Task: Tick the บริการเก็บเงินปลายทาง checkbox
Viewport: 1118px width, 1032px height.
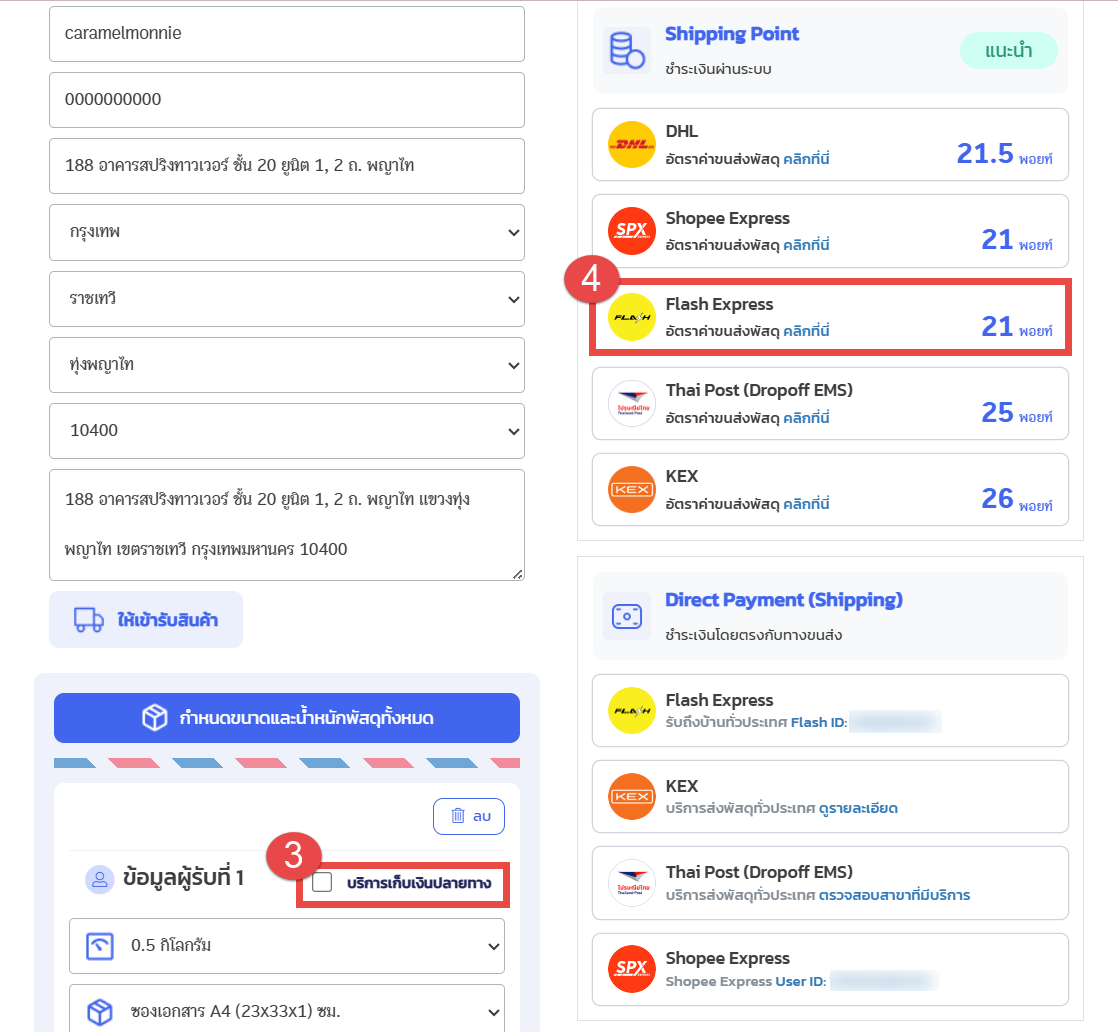Action: coord(322,882)
